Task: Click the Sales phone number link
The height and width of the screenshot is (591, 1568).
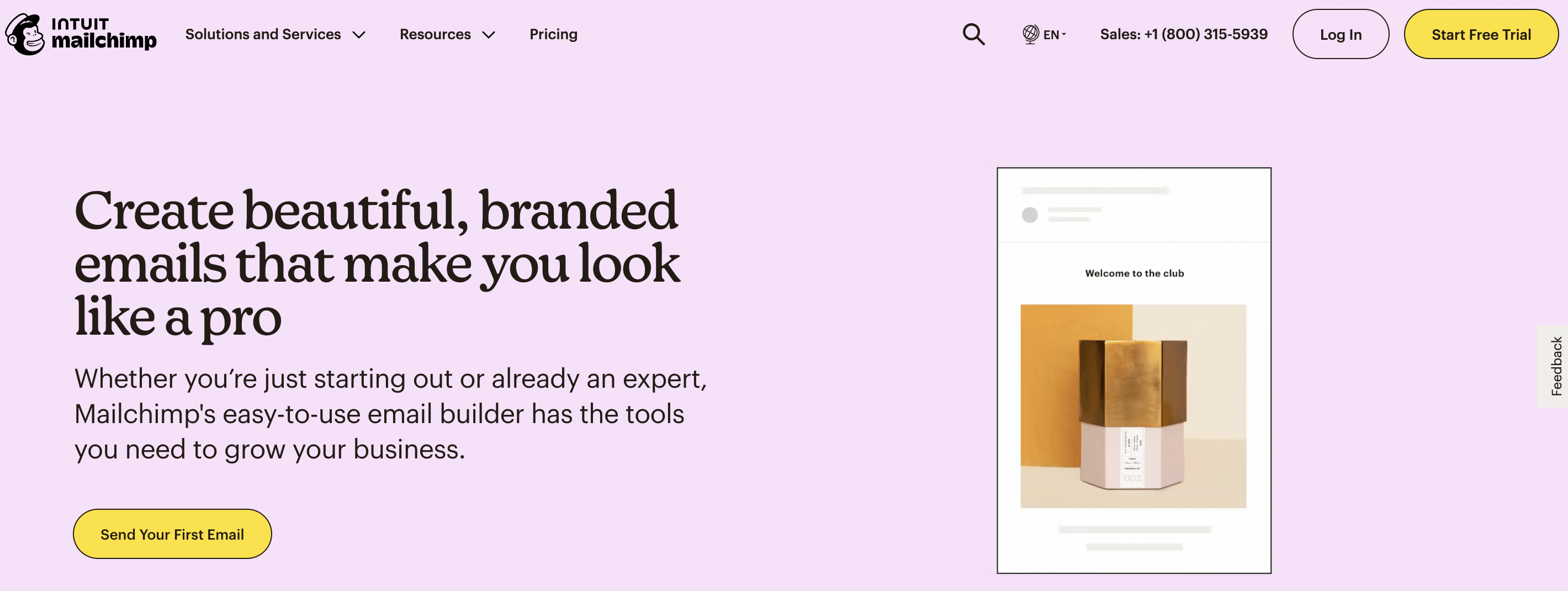Action: [x=1183, y=34]
